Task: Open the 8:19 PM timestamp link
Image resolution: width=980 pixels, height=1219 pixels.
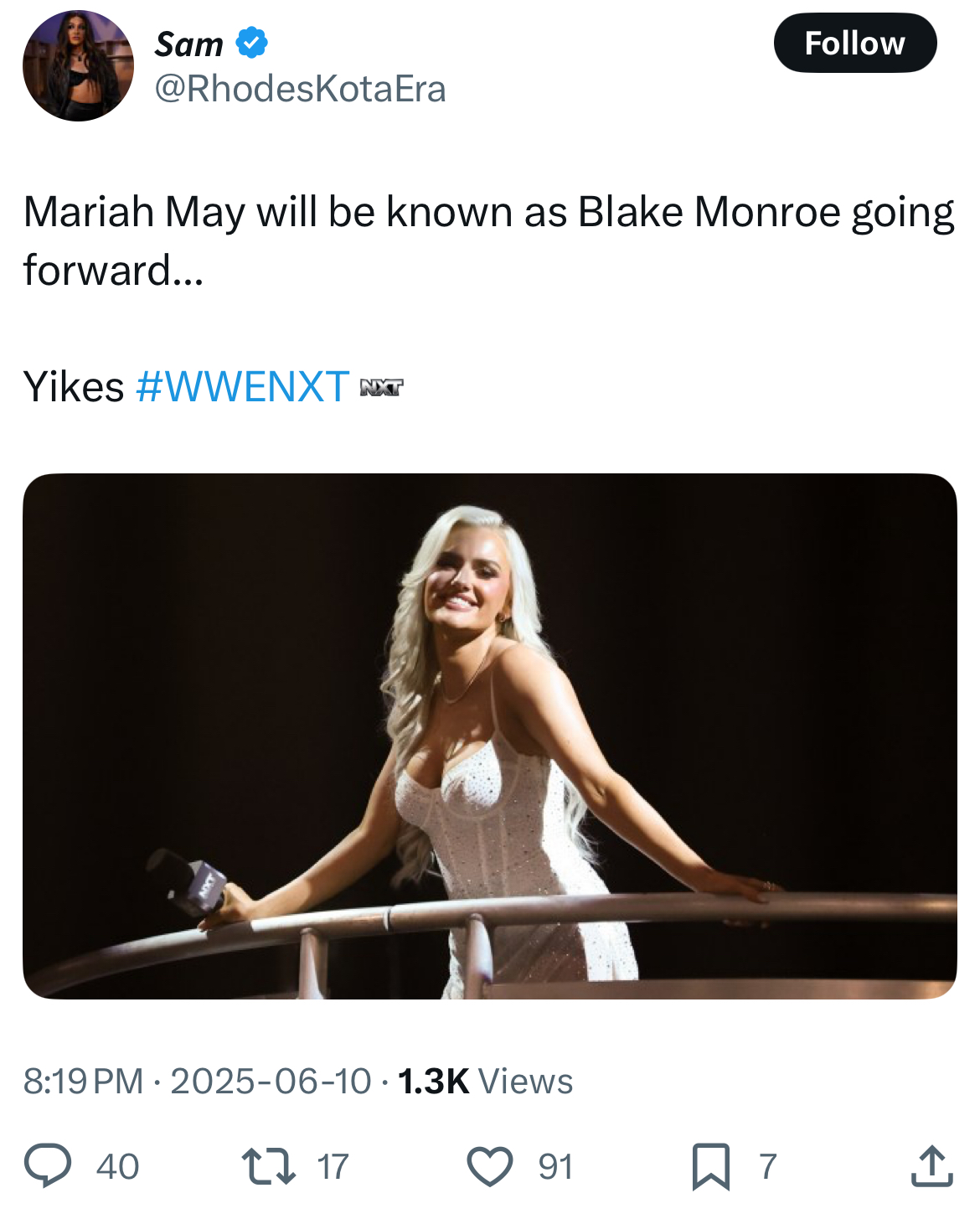Action: (83, 1081)
